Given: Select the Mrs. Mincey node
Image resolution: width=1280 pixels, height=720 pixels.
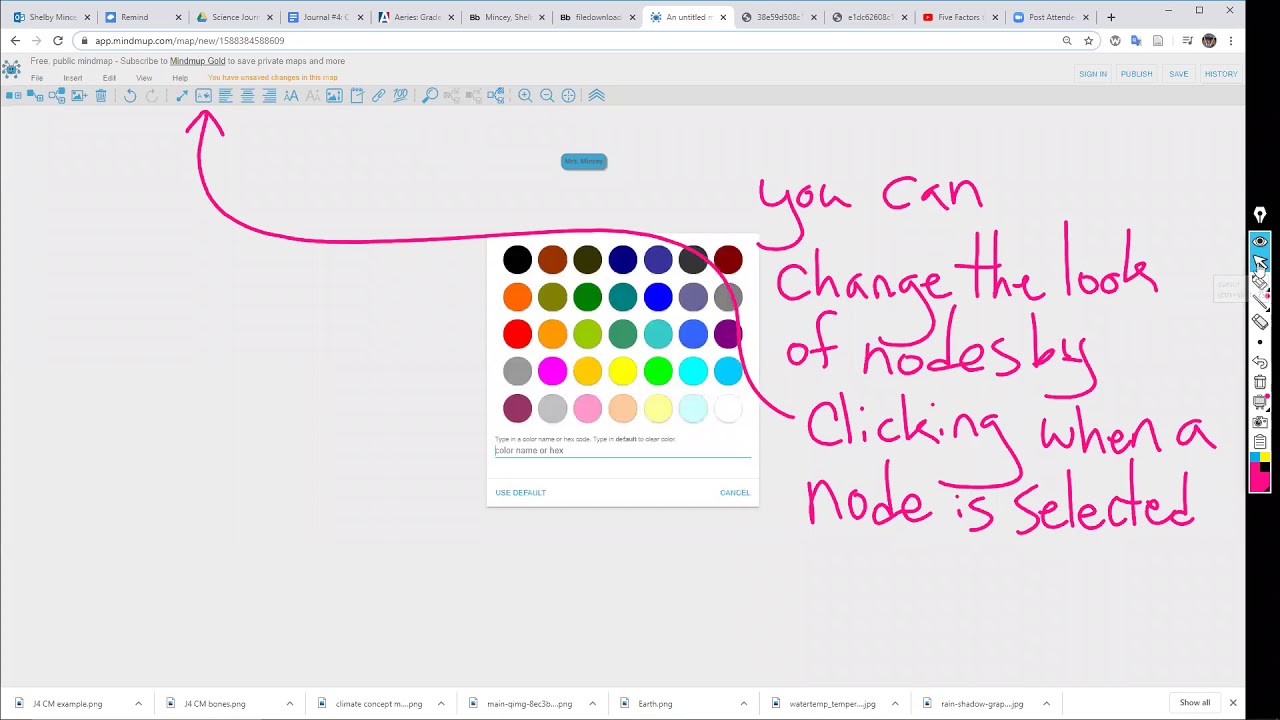Looking at the screenshot, I should click(x=584, y=161).
